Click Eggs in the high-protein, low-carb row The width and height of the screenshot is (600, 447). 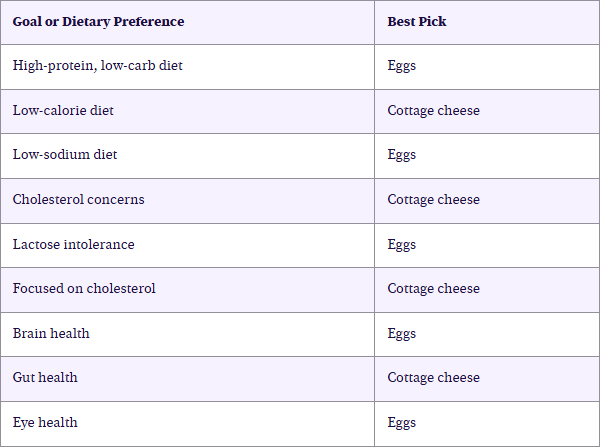click(x=402, y=66)
